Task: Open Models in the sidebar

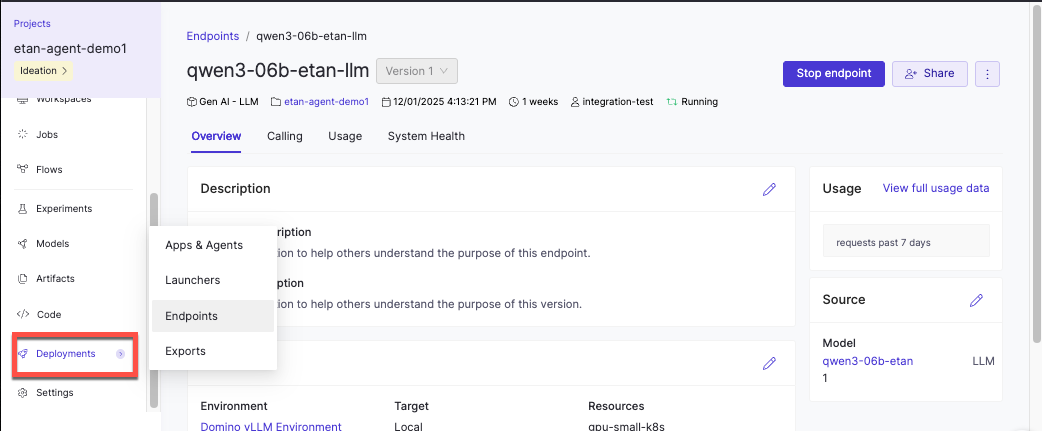Action: [x=52, y=244]
